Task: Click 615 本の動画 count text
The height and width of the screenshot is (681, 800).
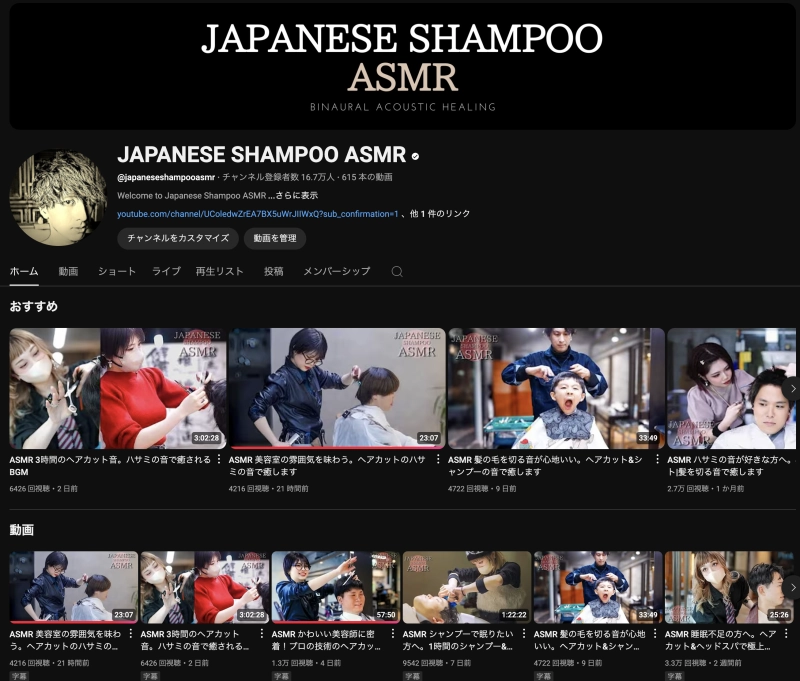Action: click(367, 178)
